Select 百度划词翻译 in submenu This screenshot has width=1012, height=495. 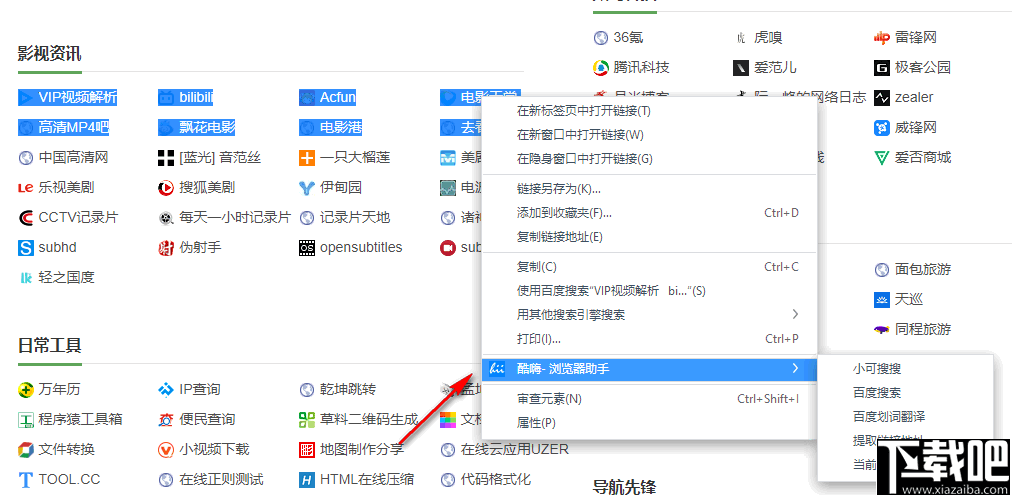click(889, 417)
